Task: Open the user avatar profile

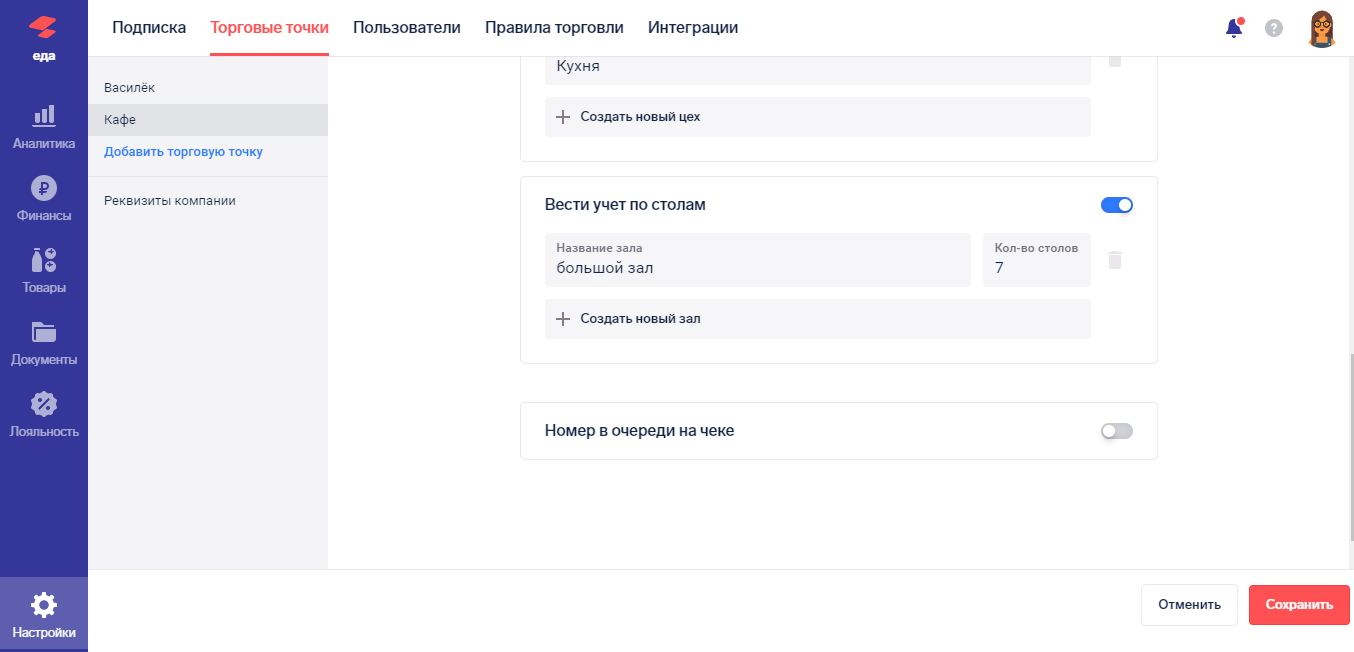Action: pyautogui.click(x=1322, y=28)
